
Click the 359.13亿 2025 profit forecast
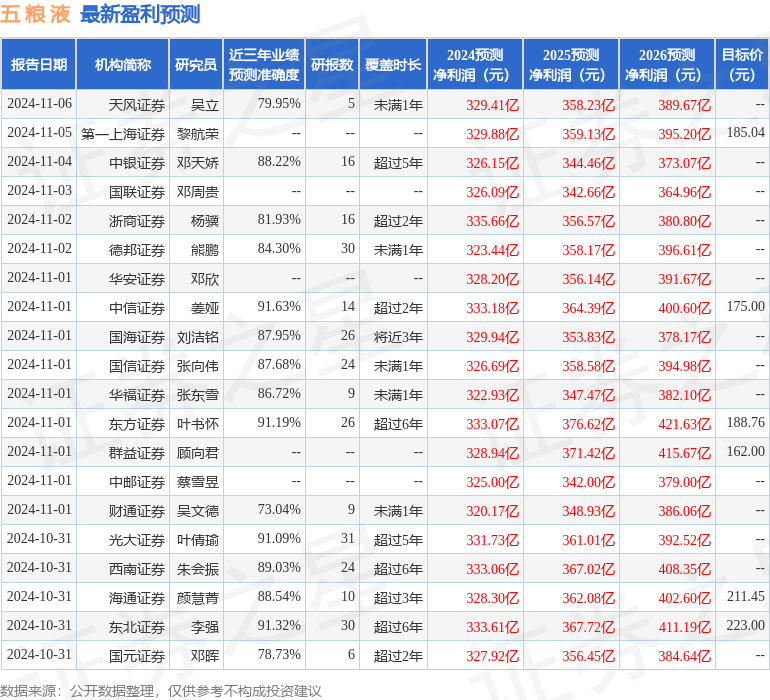tap(588, 134)
